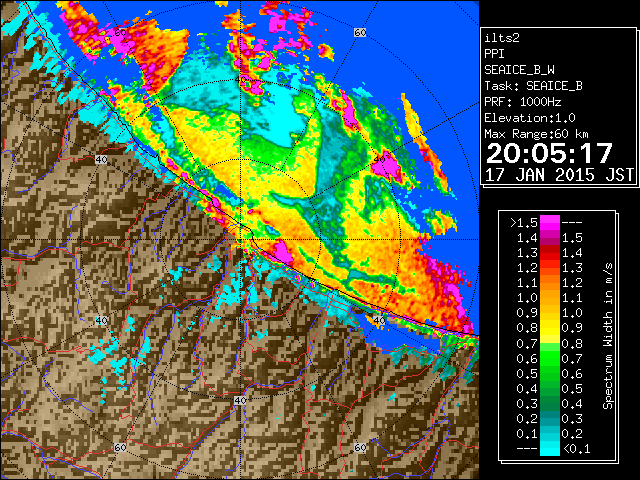Click the 'SEAICE_B_W' product name

(519, 70)
